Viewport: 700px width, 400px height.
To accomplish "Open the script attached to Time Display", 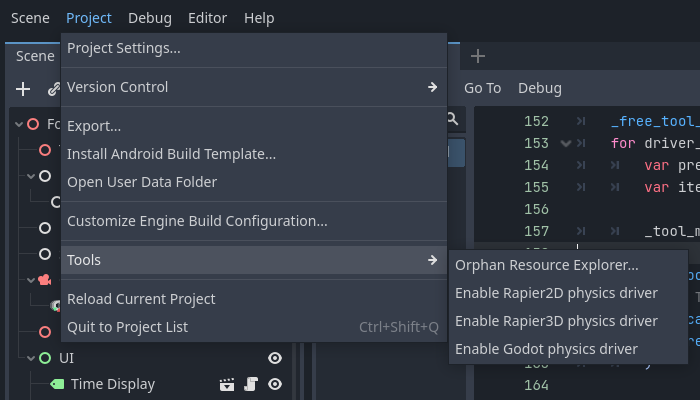I will [x=251, y=384].
